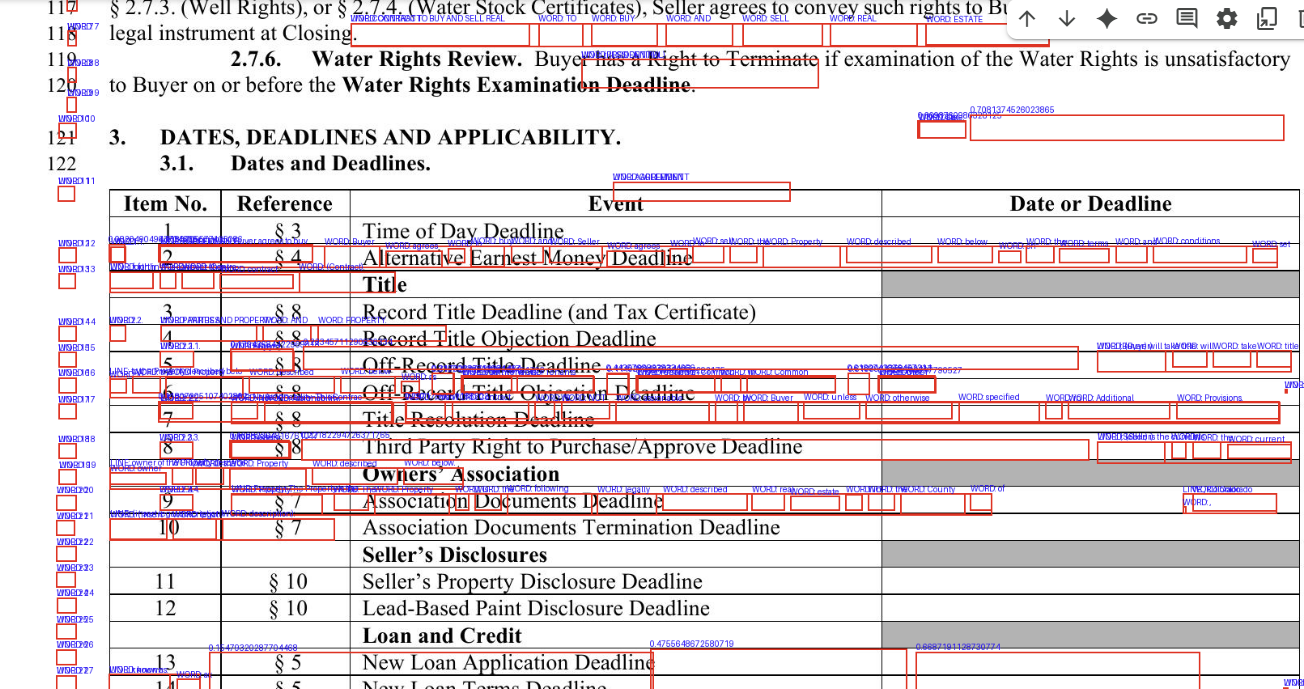
Task: Select the "Date or Deadline" column header
Action: pos(1091,204)
